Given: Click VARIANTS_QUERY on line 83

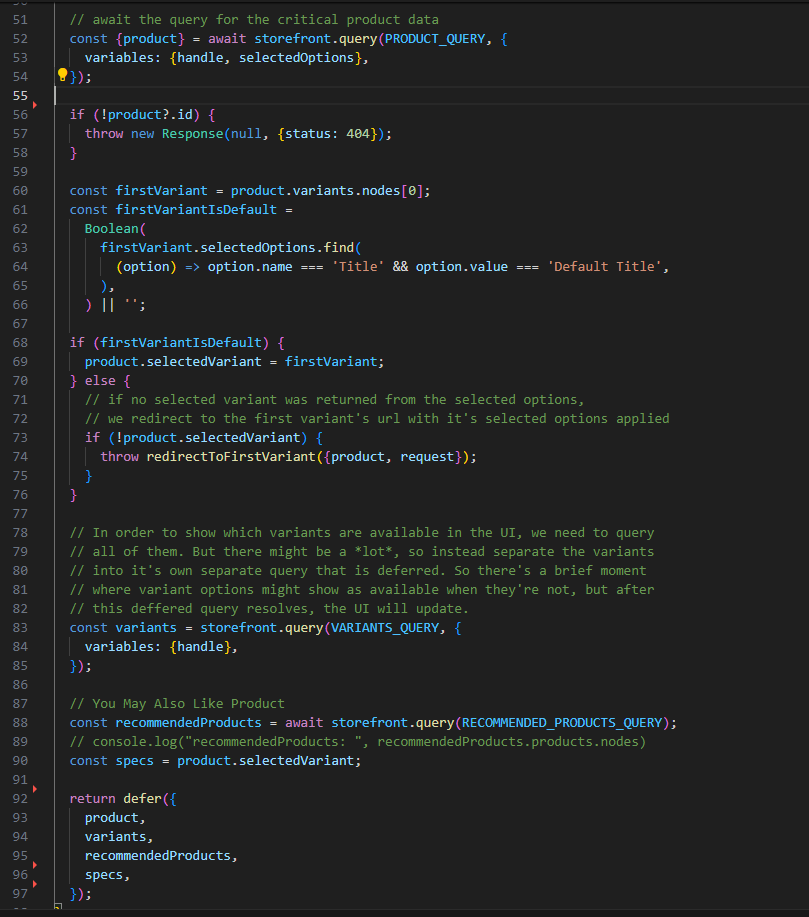Looking at the screenshot, I should (x=385, y=628).
